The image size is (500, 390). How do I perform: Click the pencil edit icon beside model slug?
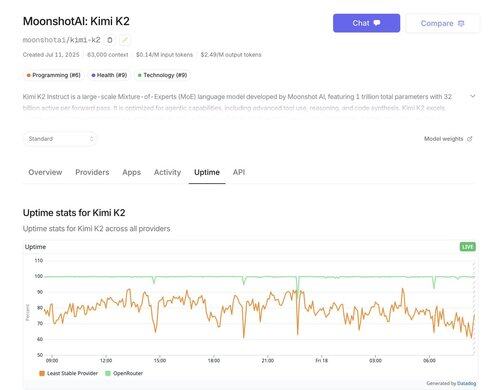coord(124,40)
